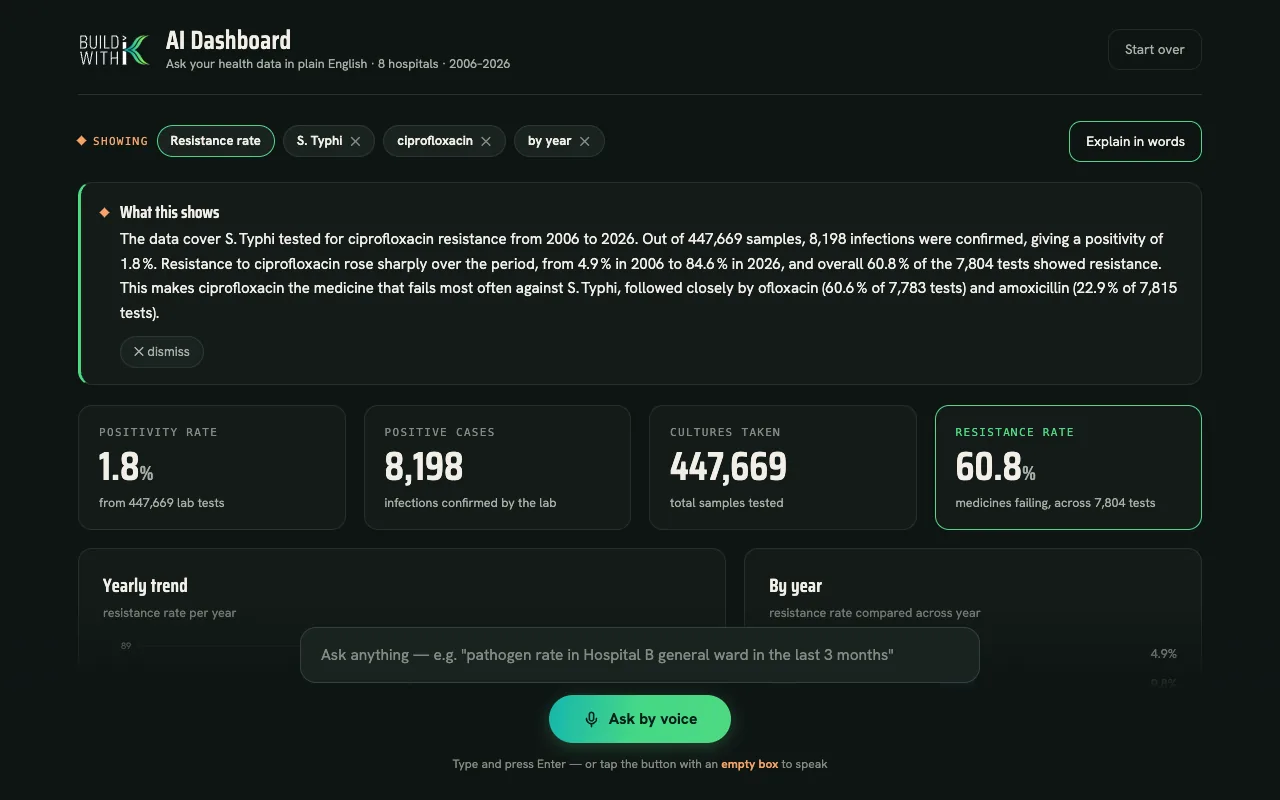1280x800 pixels.
Task: Click the Build With K logo
Action: [115, 50]
